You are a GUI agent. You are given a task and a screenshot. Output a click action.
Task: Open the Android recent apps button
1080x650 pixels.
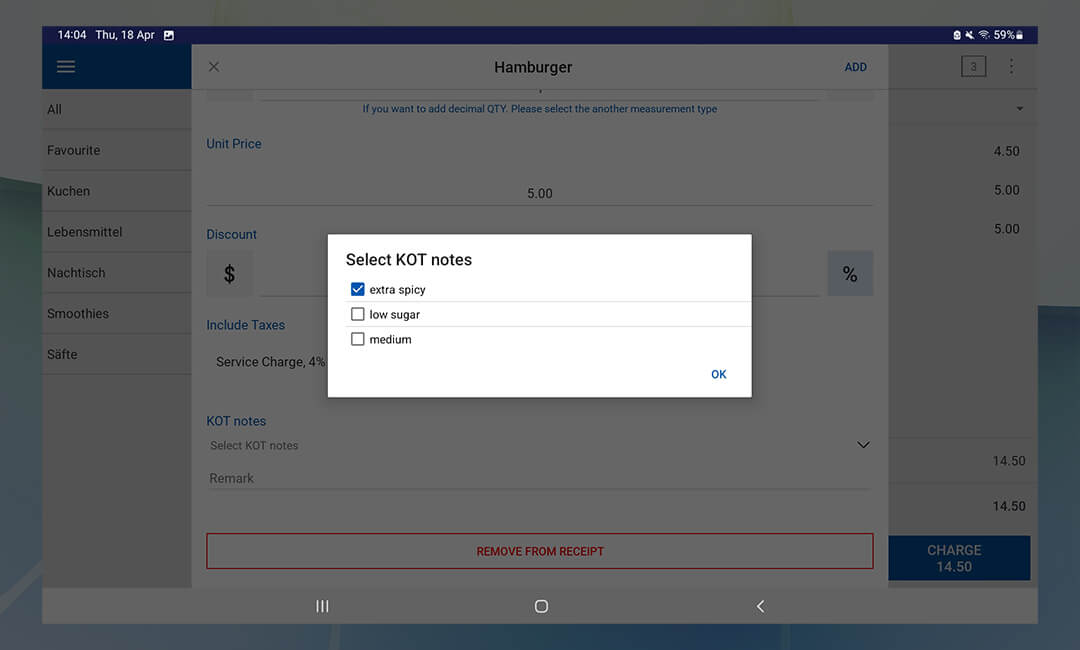coord(322,606)
